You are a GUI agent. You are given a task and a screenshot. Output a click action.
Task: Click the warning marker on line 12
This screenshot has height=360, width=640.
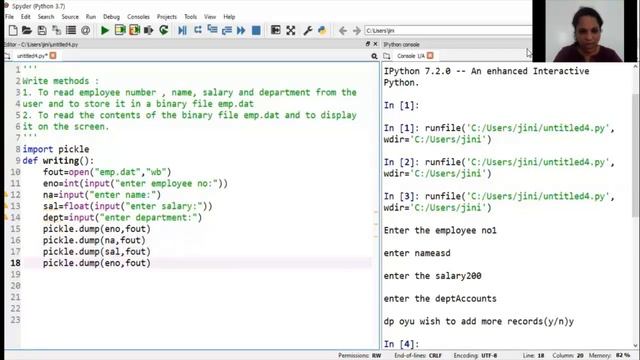(6, 195)
